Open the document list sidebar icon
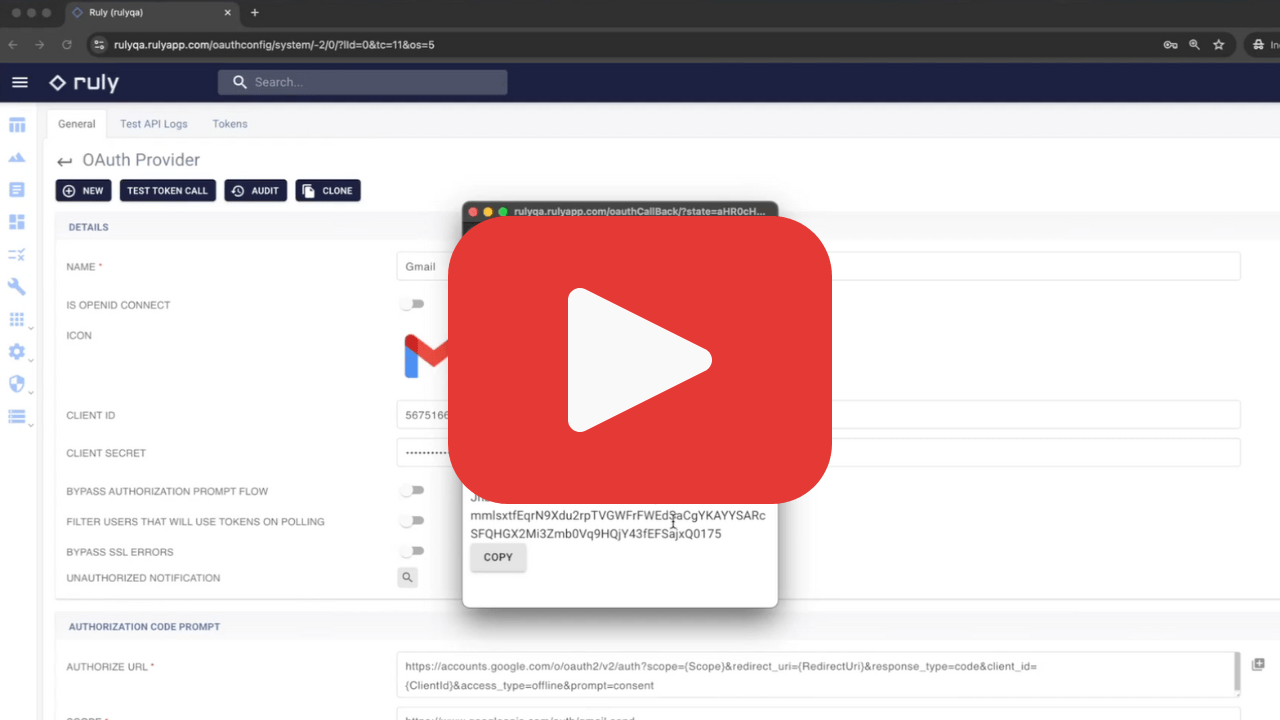The height and width of the screenshot is (720, 1280). (17, 190)
